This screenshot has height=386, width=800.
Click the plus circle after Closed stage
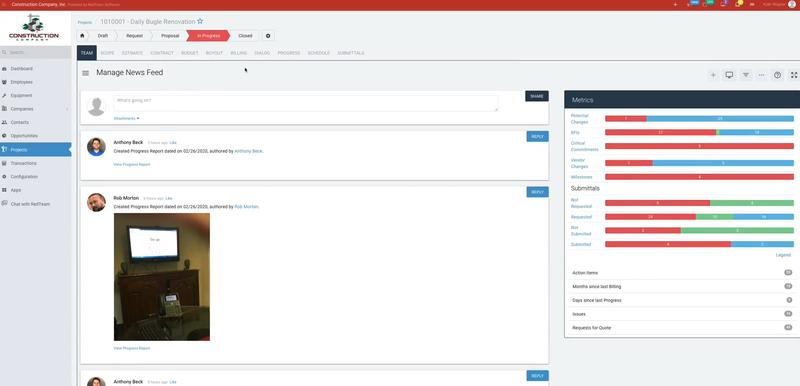pos(268,36)
